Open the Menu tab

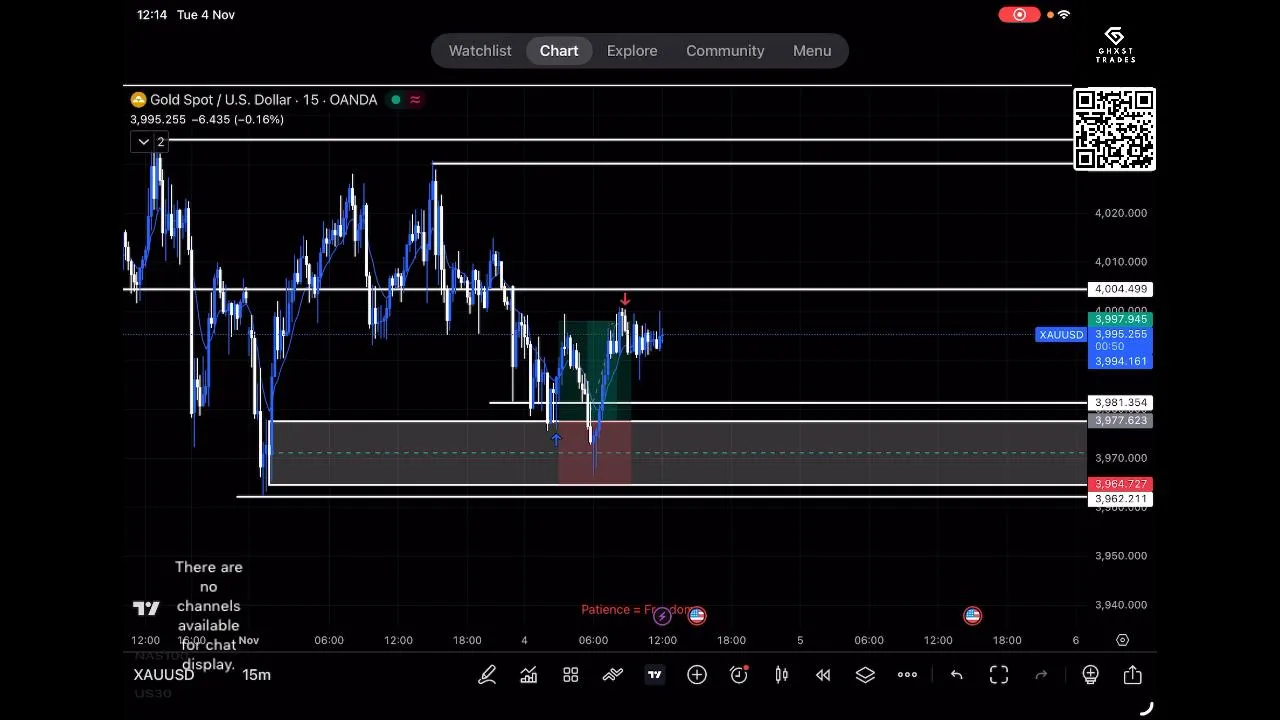(x=812, y=51)
